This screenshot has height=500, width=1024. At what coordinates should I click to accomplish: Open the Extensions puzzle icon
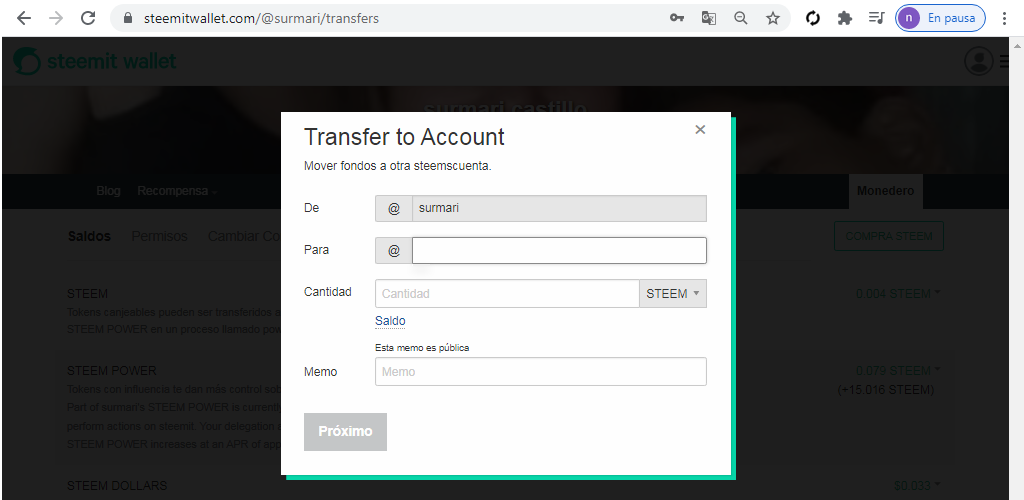click(x=844, y=18)
